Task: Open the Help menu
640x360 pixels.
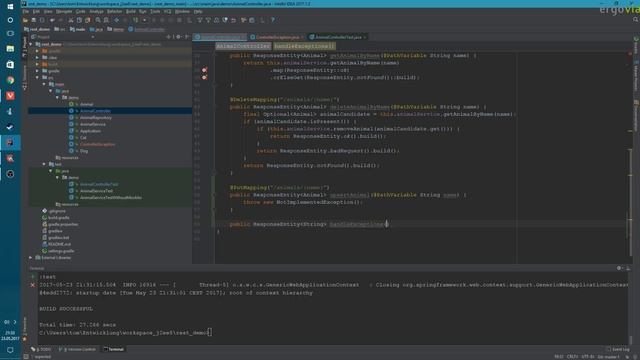Action: [x=198, y=11]
